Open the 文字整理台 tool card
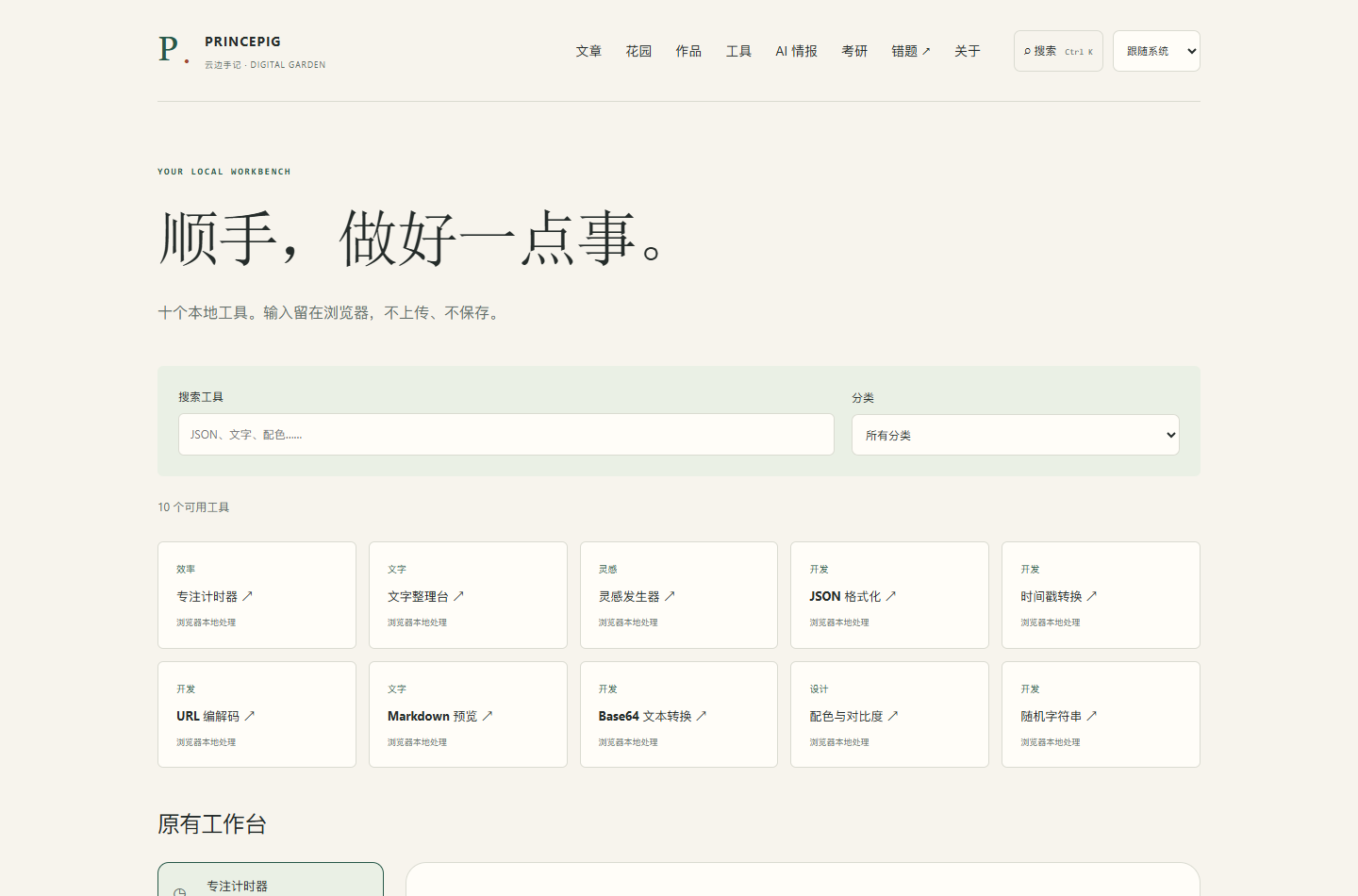The height and width of the screenshot is (896, 1358). pyautogui.click(x=468, y=595)
